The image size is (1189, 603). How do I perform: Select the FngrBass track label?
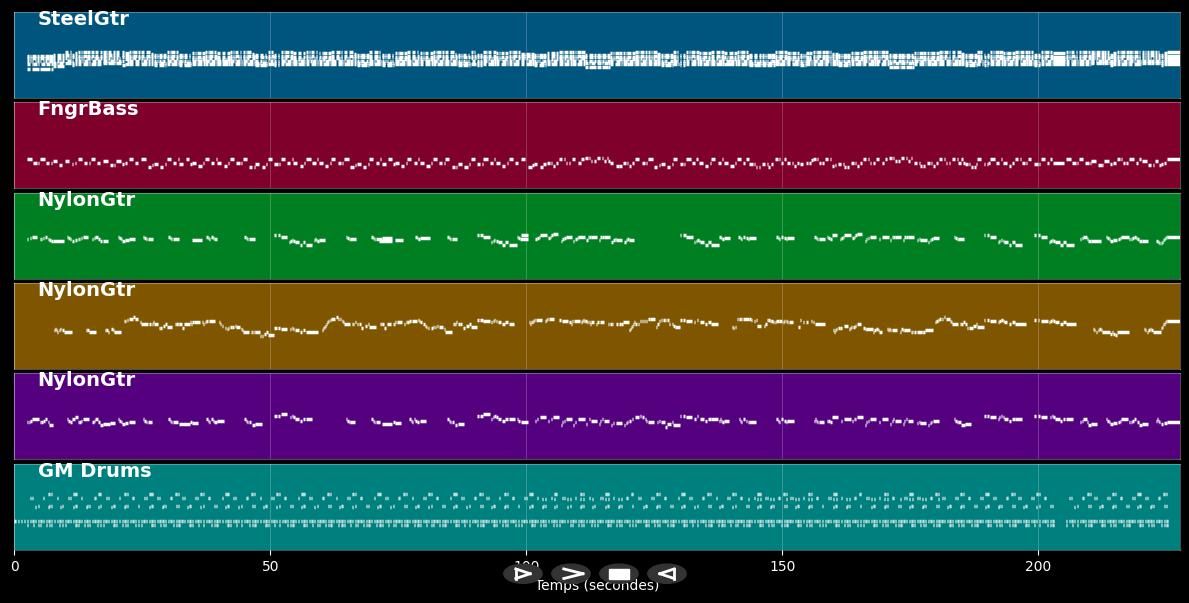point(88,109)
